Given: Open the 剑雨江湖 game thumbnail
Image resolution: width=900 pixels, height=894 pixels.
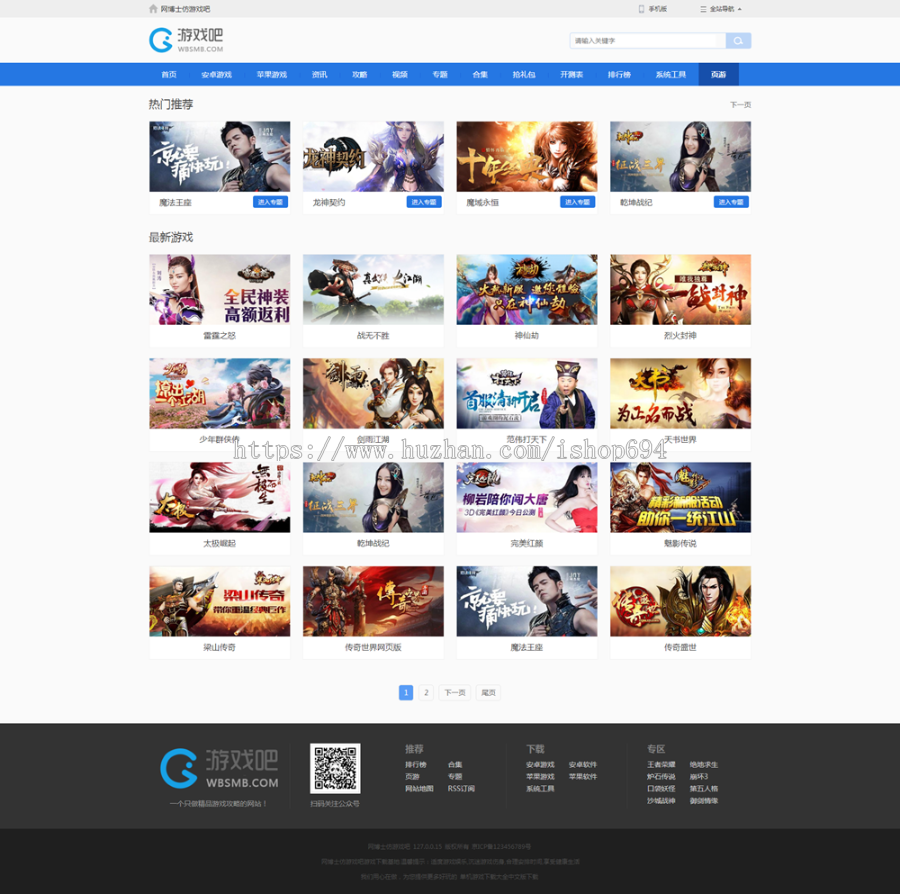Looking at the screenshot, I should point(373,393).
